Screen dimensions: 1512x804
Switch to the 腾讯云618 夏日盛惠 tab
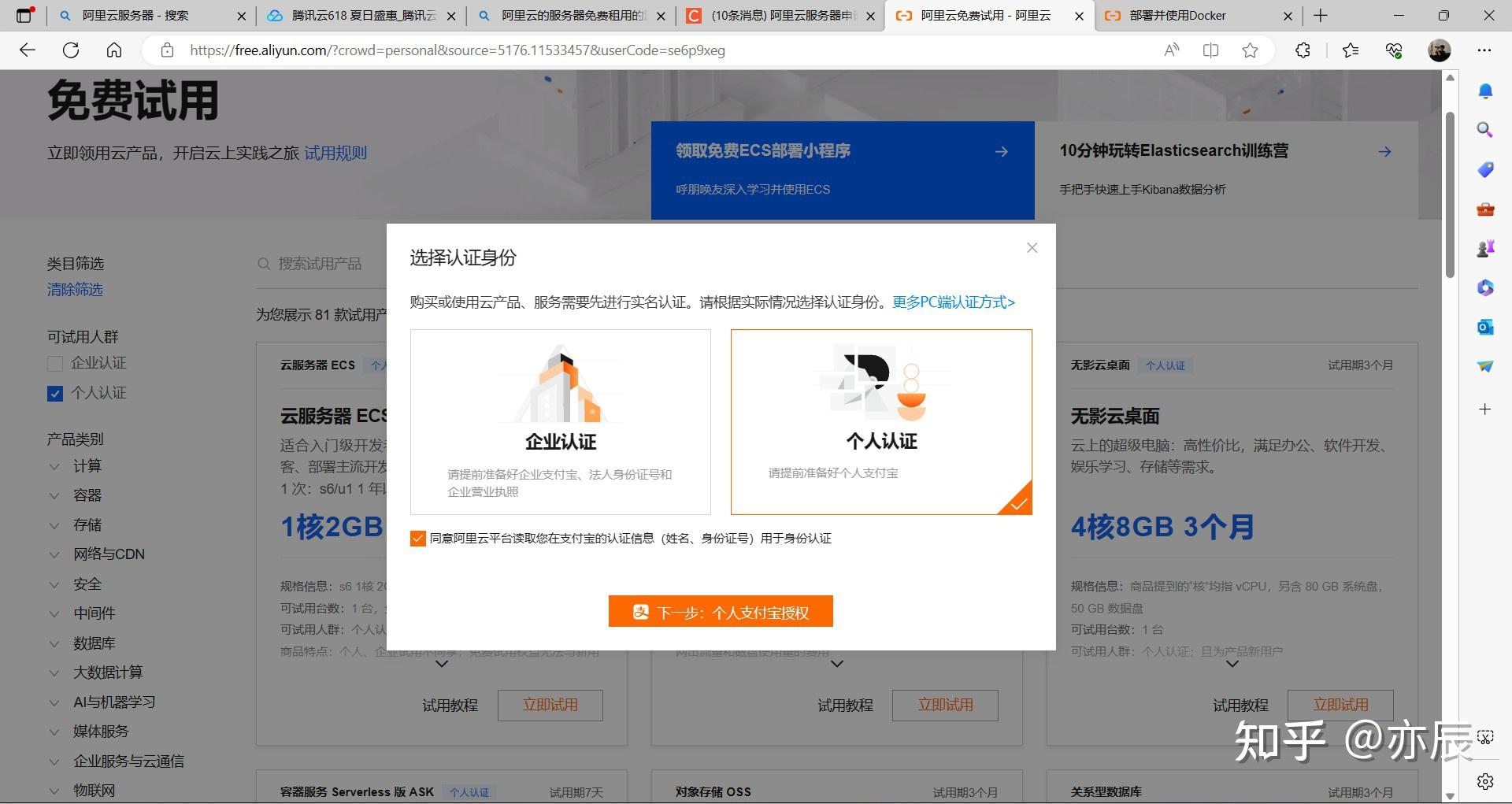click(x=361, y=15)
